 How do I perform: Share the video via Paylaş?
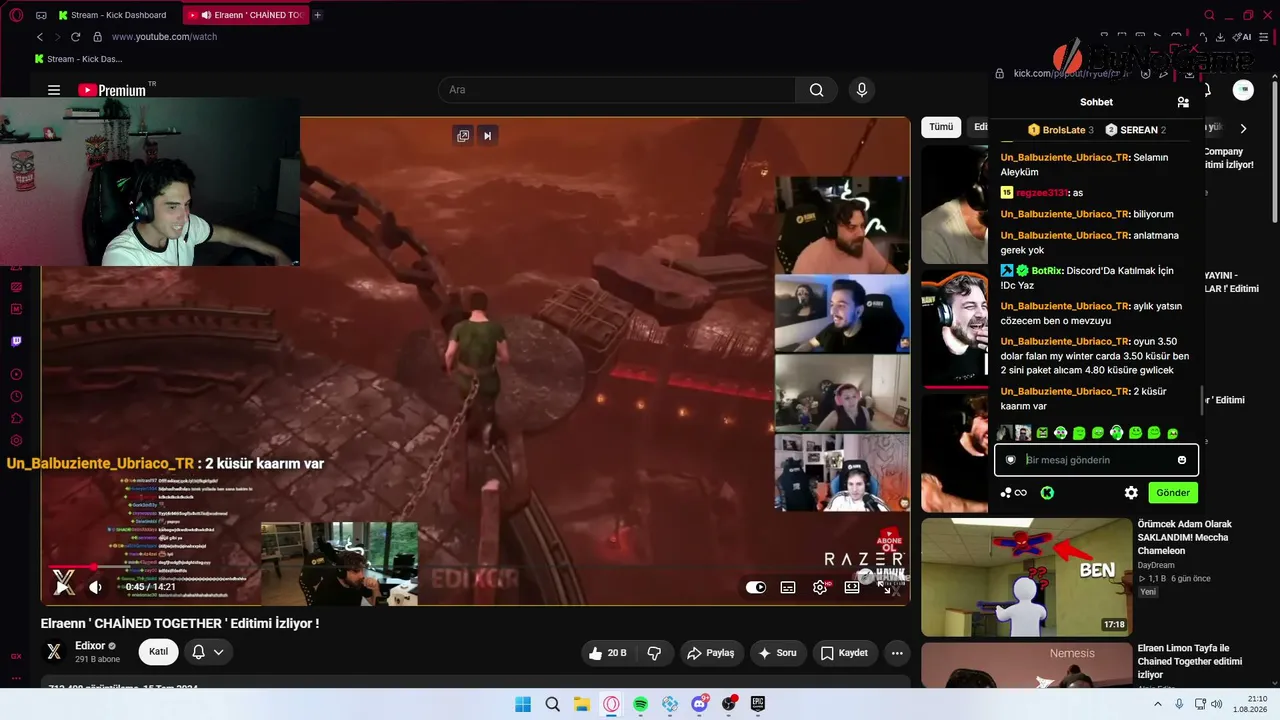click(x=710, y=653)
